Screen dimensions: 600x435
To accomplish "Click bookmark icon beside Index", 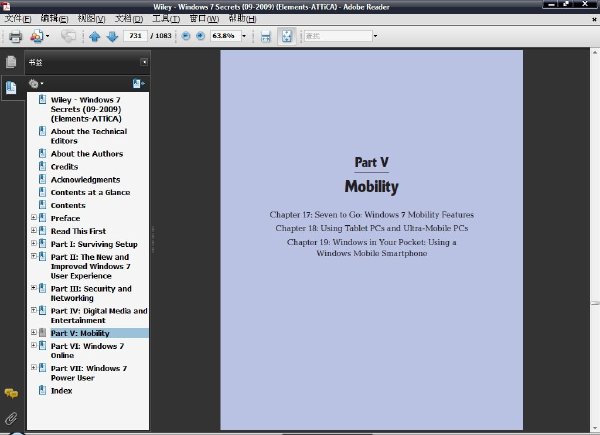I will [x=42, y=390].
